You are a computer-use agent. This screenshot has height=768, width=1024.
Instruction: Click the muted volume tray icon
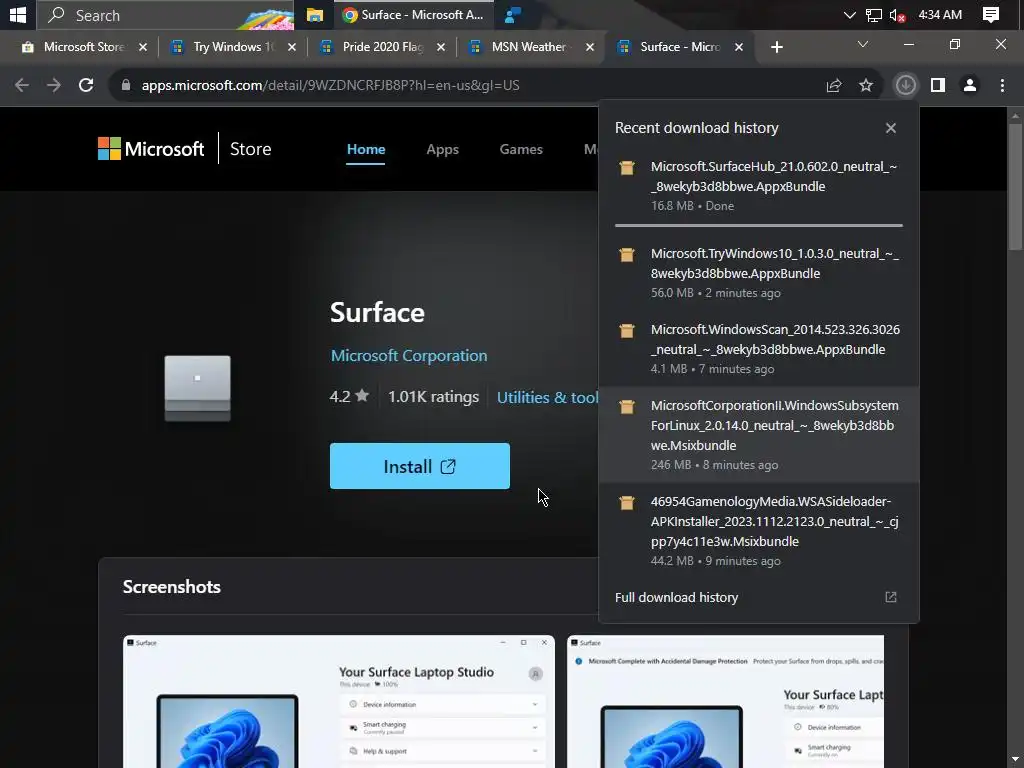pos(898,14)
